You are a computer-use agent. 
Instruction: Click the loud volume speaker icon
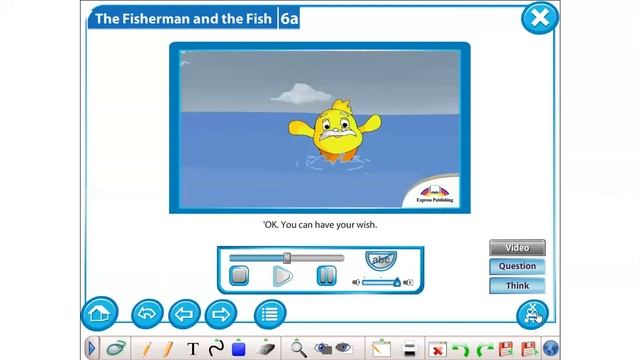[x=408, y=282]
